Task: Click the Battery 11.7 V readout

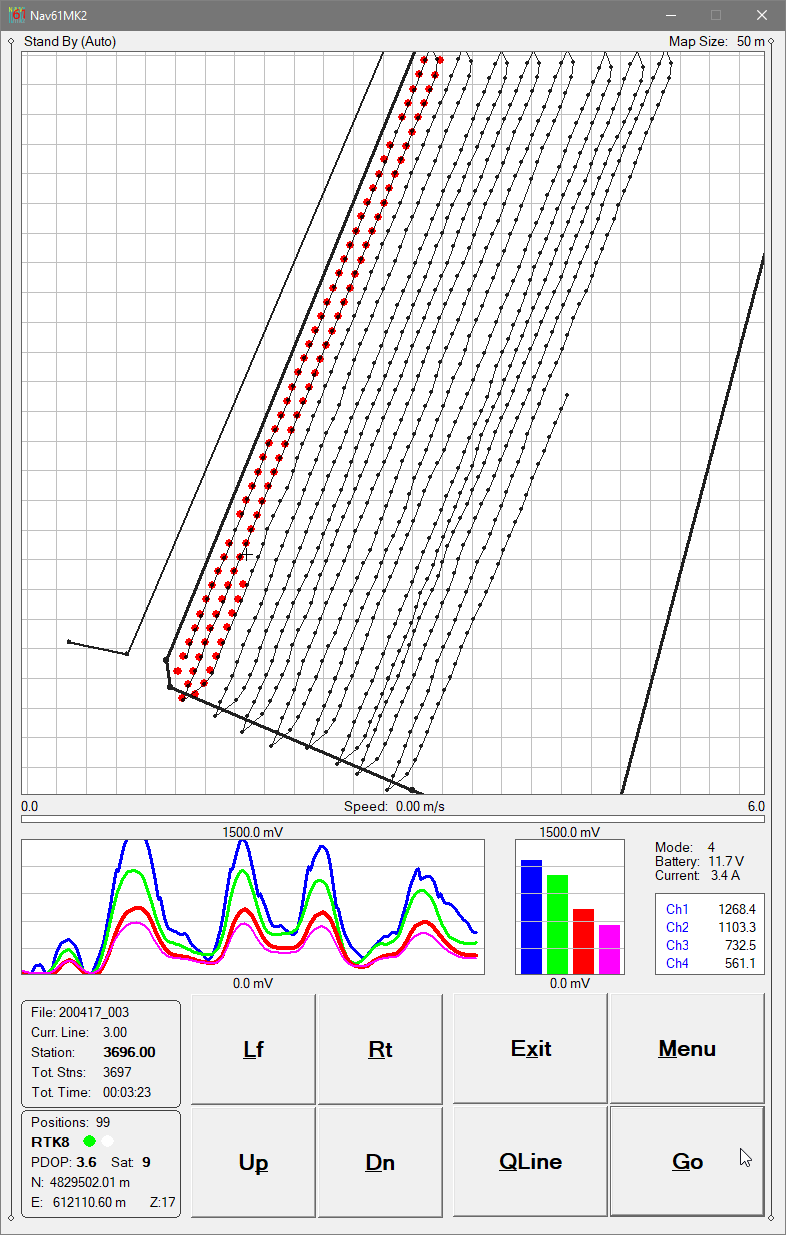Action: coord(699,861)
